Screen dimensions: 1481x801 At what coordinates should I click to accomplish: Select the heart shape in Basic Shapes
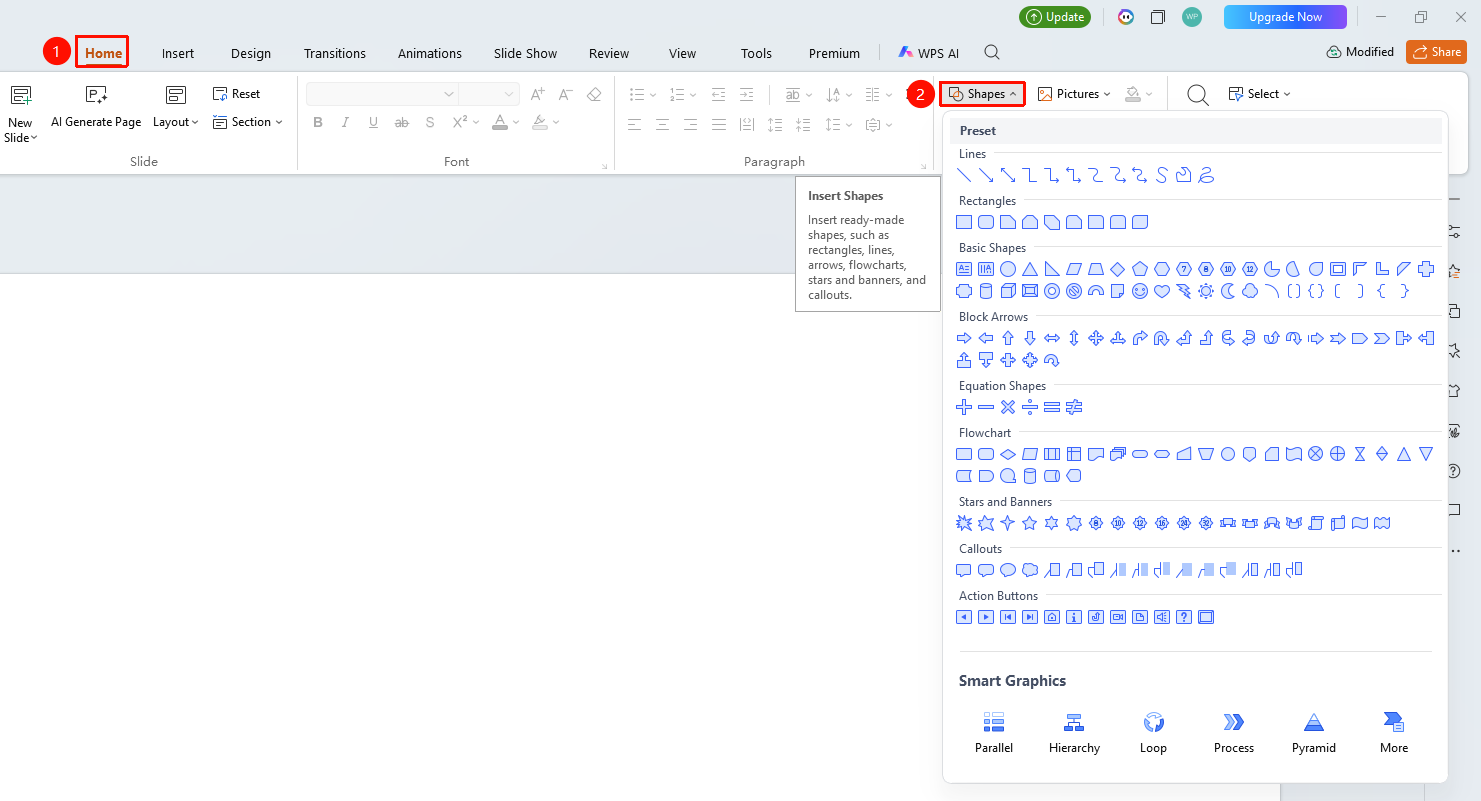pyautogui.click(x=1162, y=291)
